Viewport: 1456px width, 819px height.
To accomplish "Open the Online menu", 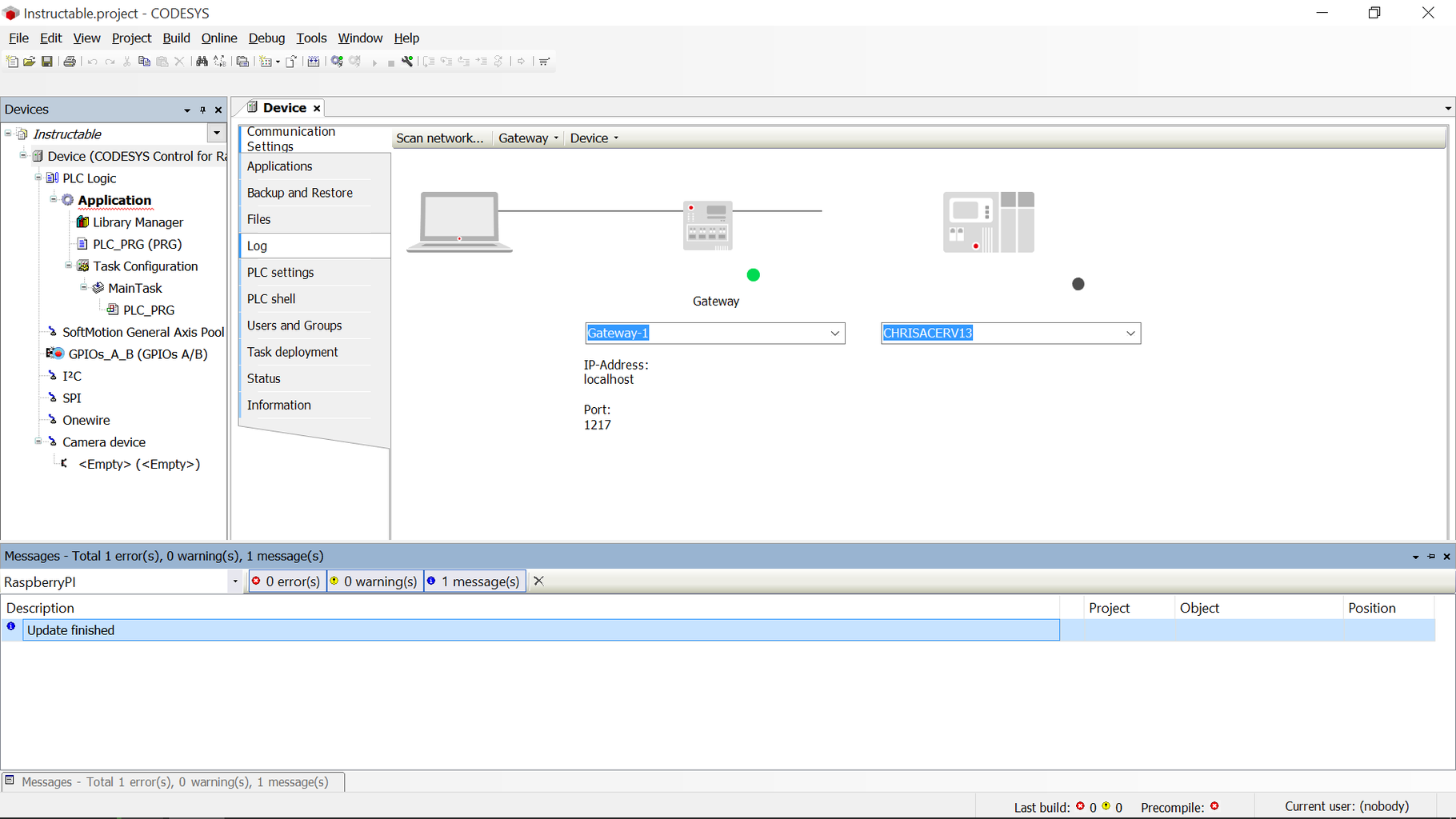I will [x=218, y=38].
